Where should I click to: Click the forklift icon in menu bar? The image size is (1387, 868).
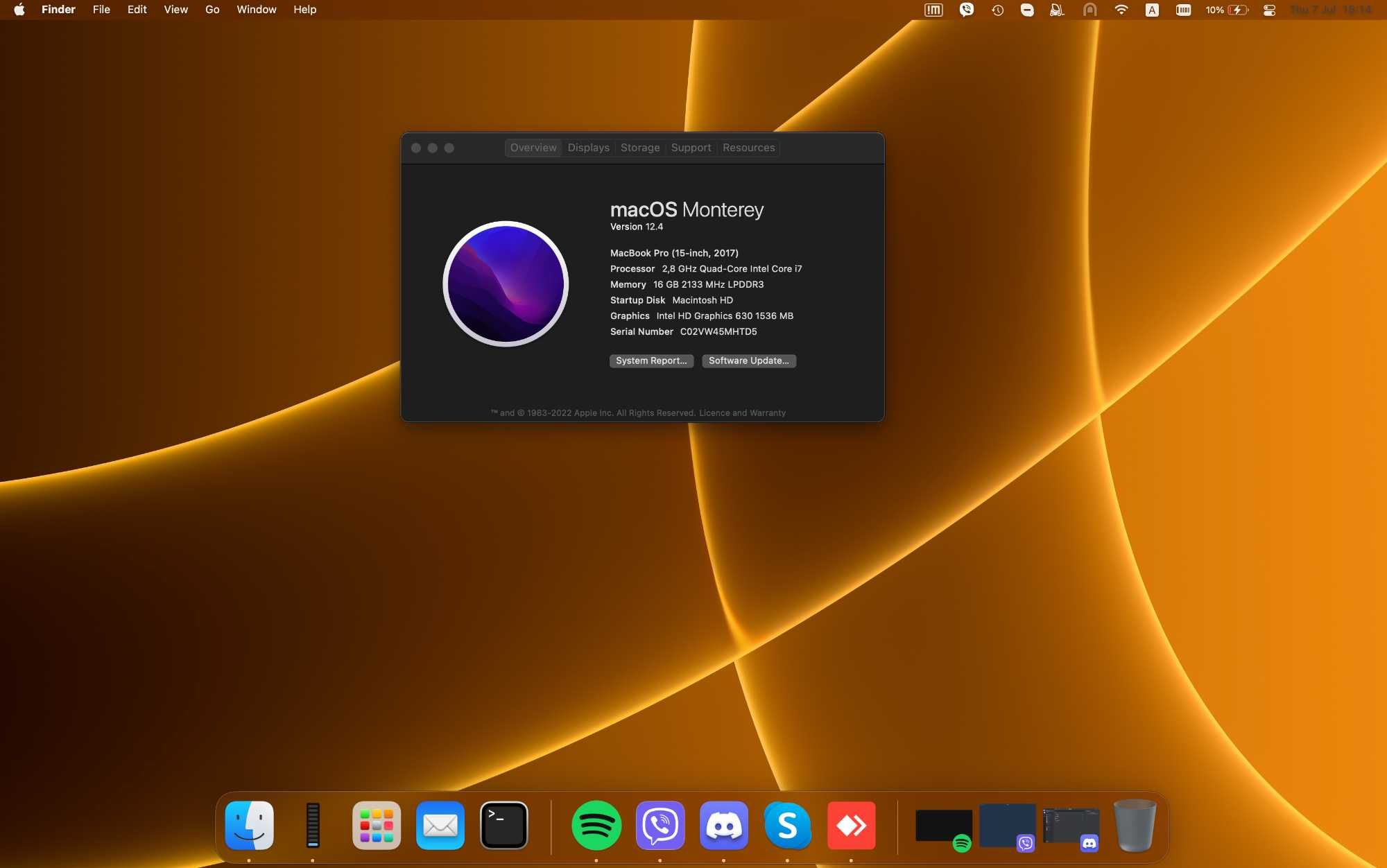(1057, 10)
